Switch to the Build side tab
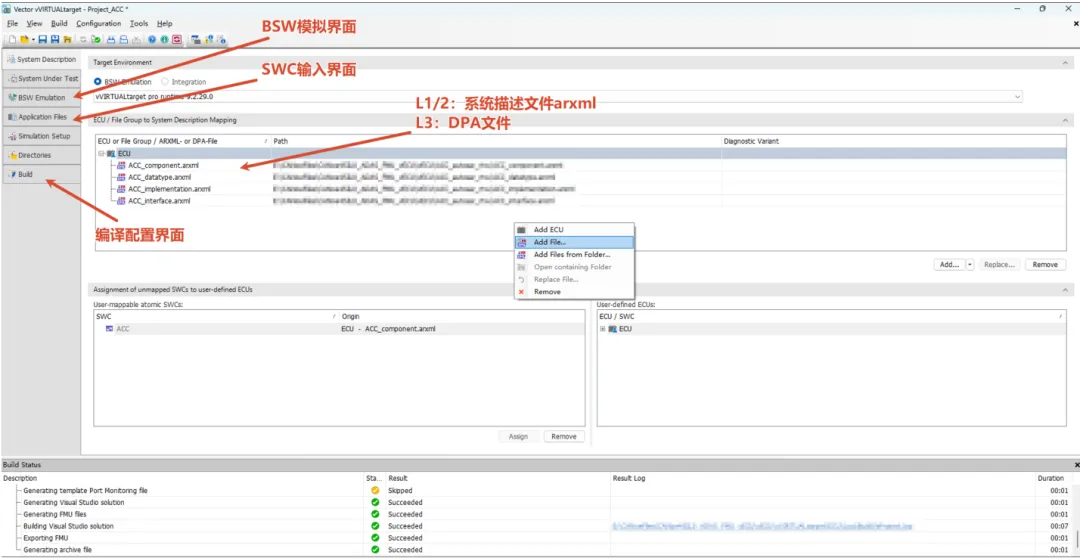Image resolution: width=1080 pixels, height=558 pixels. pos(41,175)
